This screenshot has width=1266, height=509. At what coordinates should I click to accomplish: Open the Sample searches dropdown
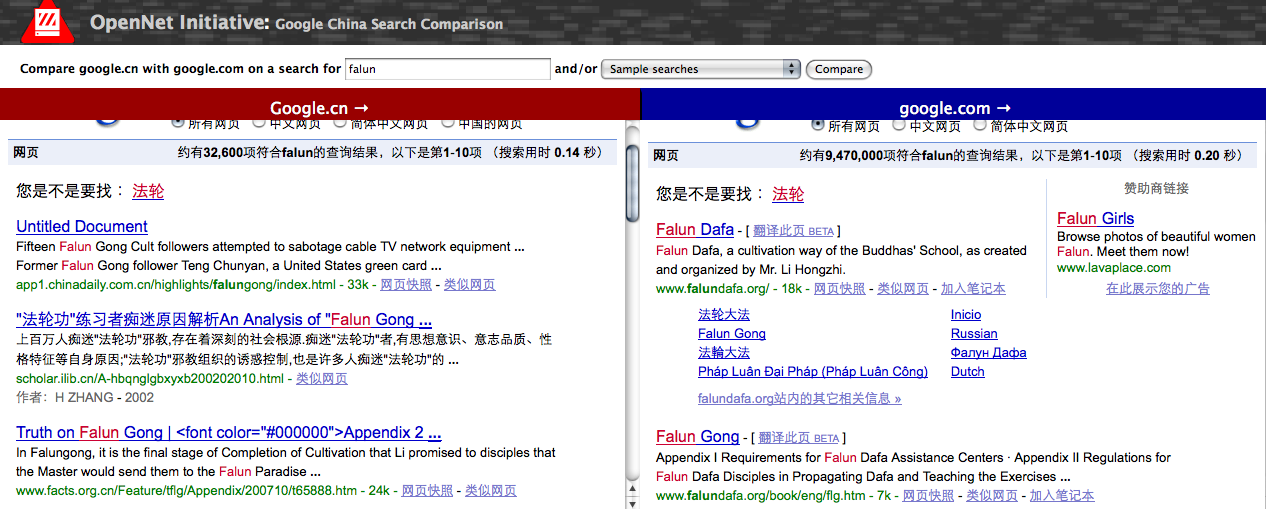(701, 69)
